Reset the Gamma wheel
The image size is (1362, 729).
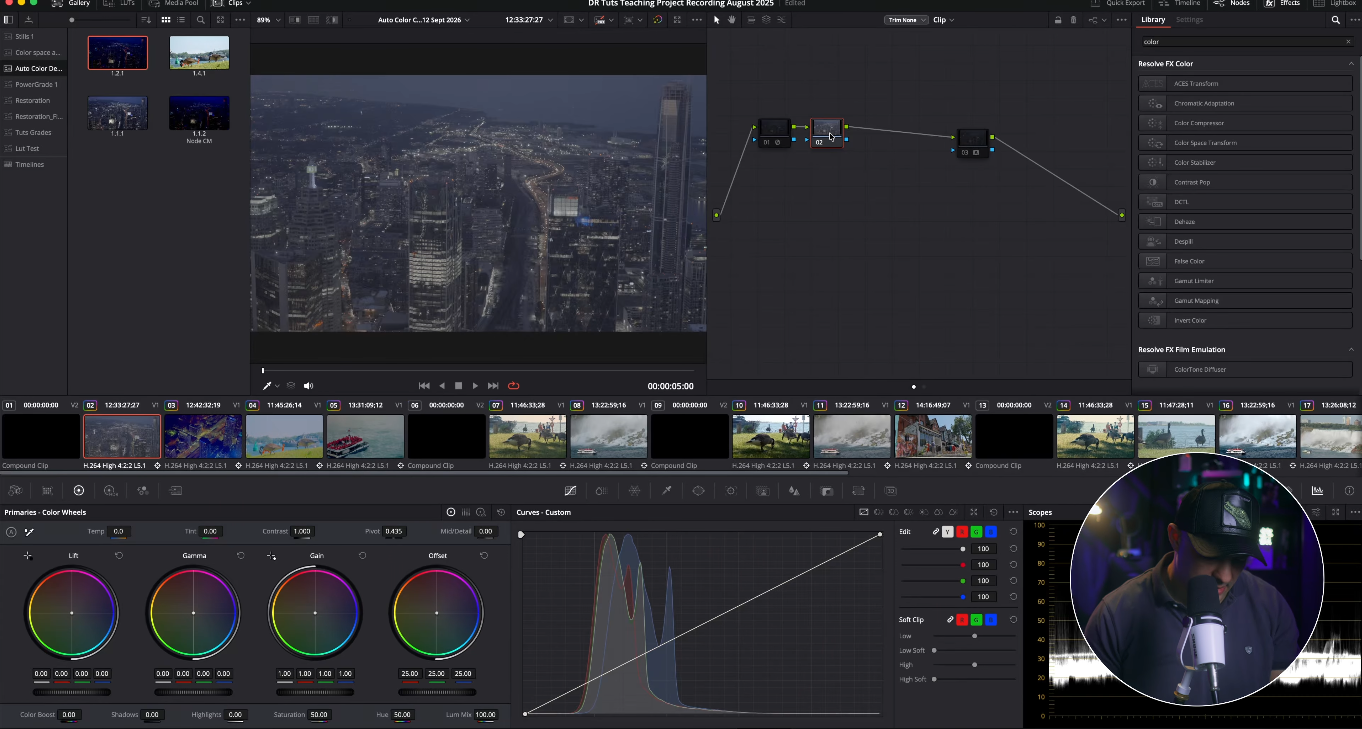pyautogui.click(x=241, y=556)
